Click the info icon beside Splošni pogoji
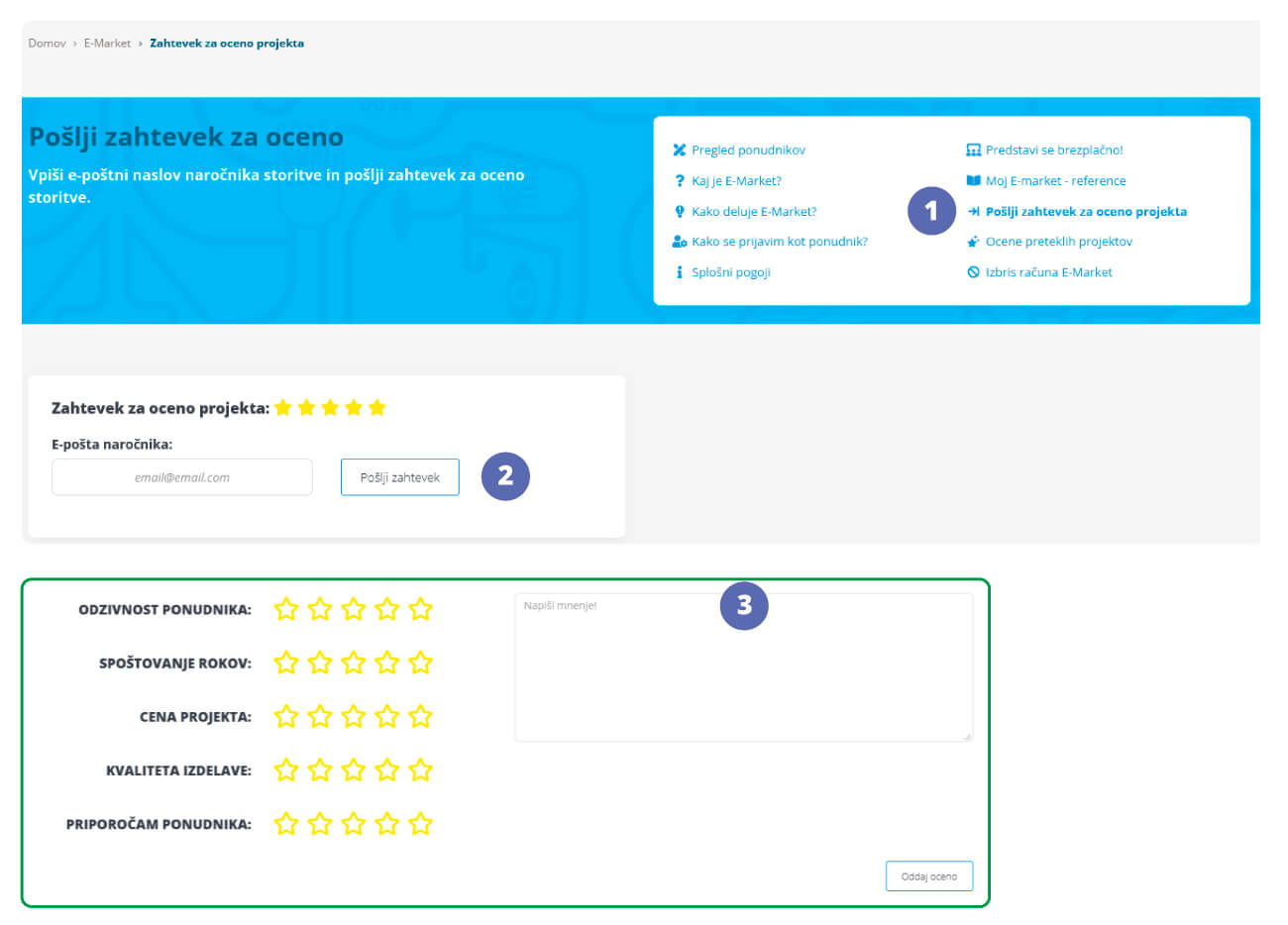 point(679,272)
